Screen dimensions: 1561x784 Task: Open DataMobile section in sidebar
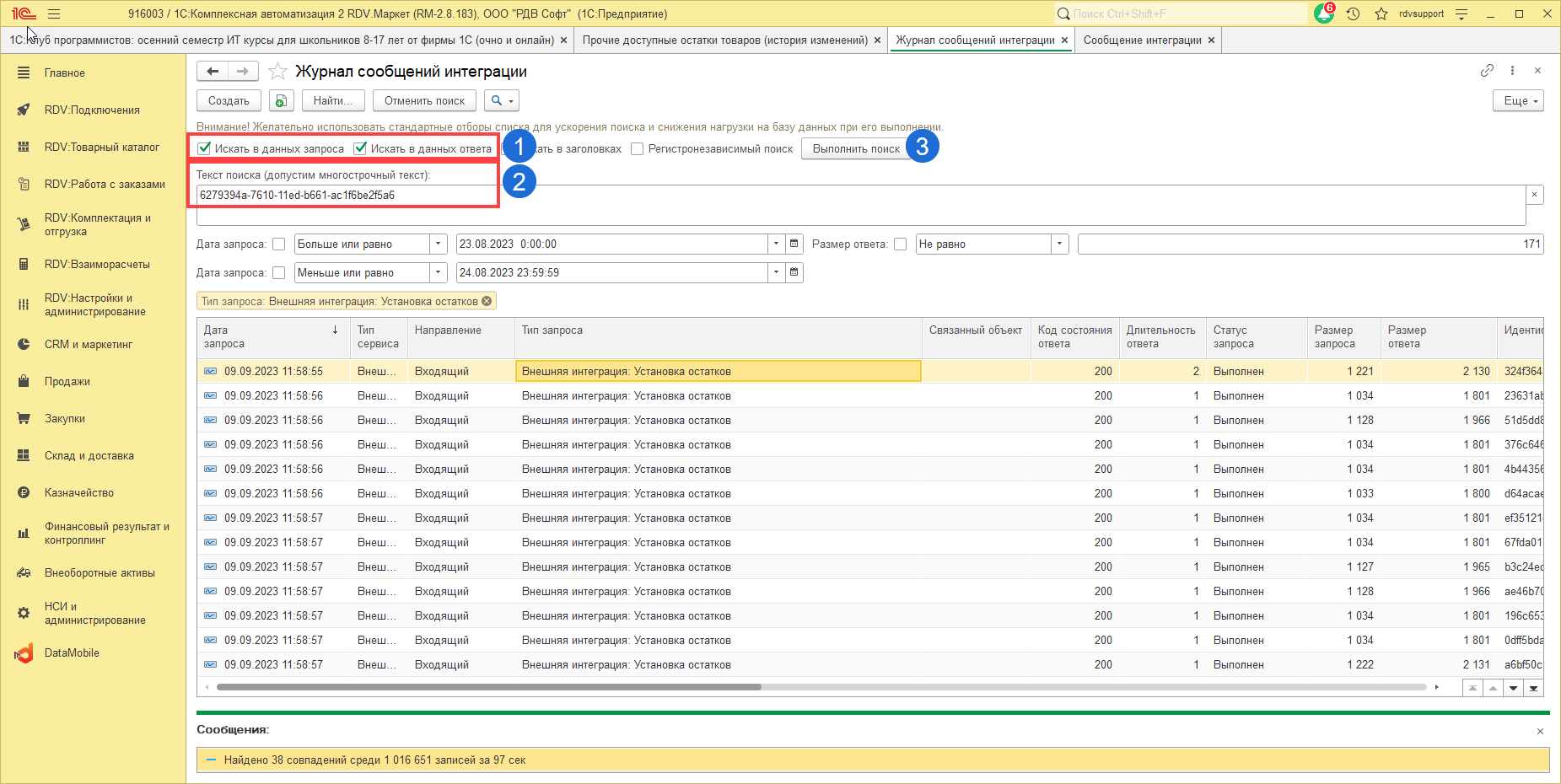pos(72,653)
